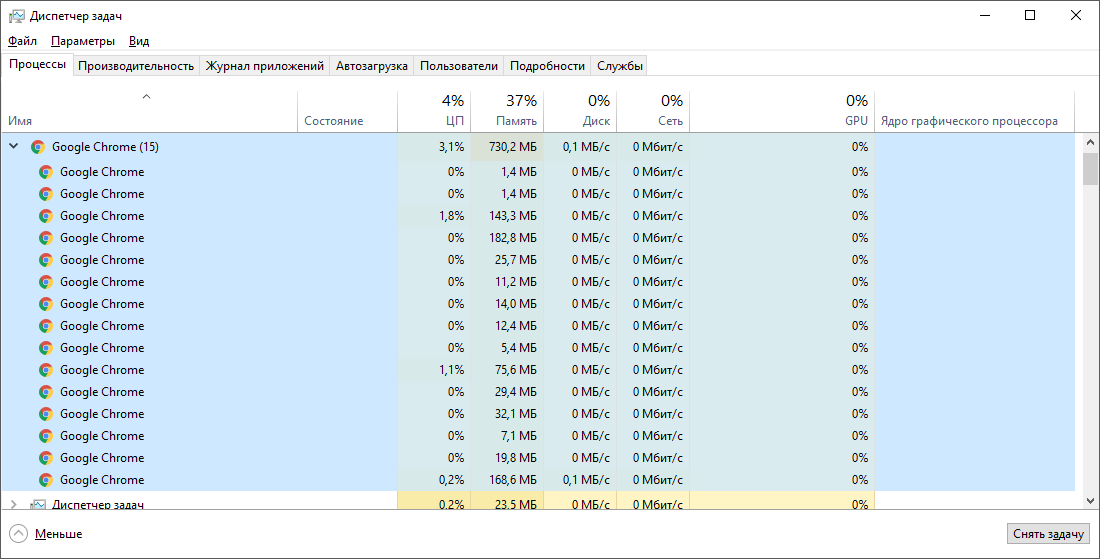Click Chrome icon in the 29,4 МБ row
The image size is (1100, 559).
pyautogui.click(x=46, y=391)
